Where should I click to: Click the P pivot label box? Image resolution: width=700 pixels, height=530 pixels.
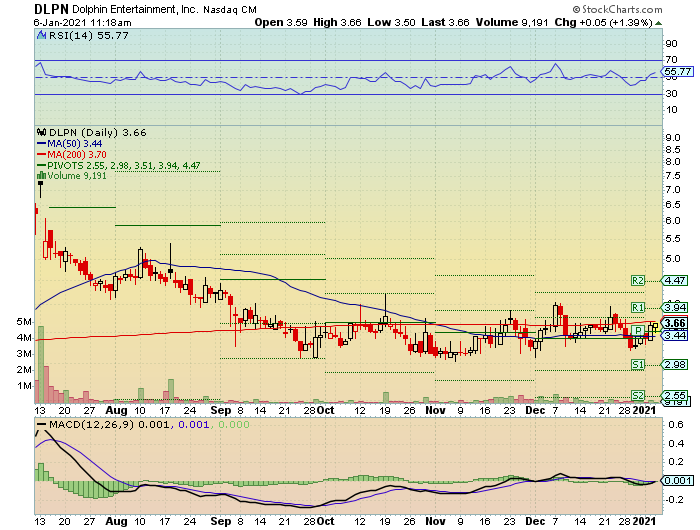pos(638,330)
